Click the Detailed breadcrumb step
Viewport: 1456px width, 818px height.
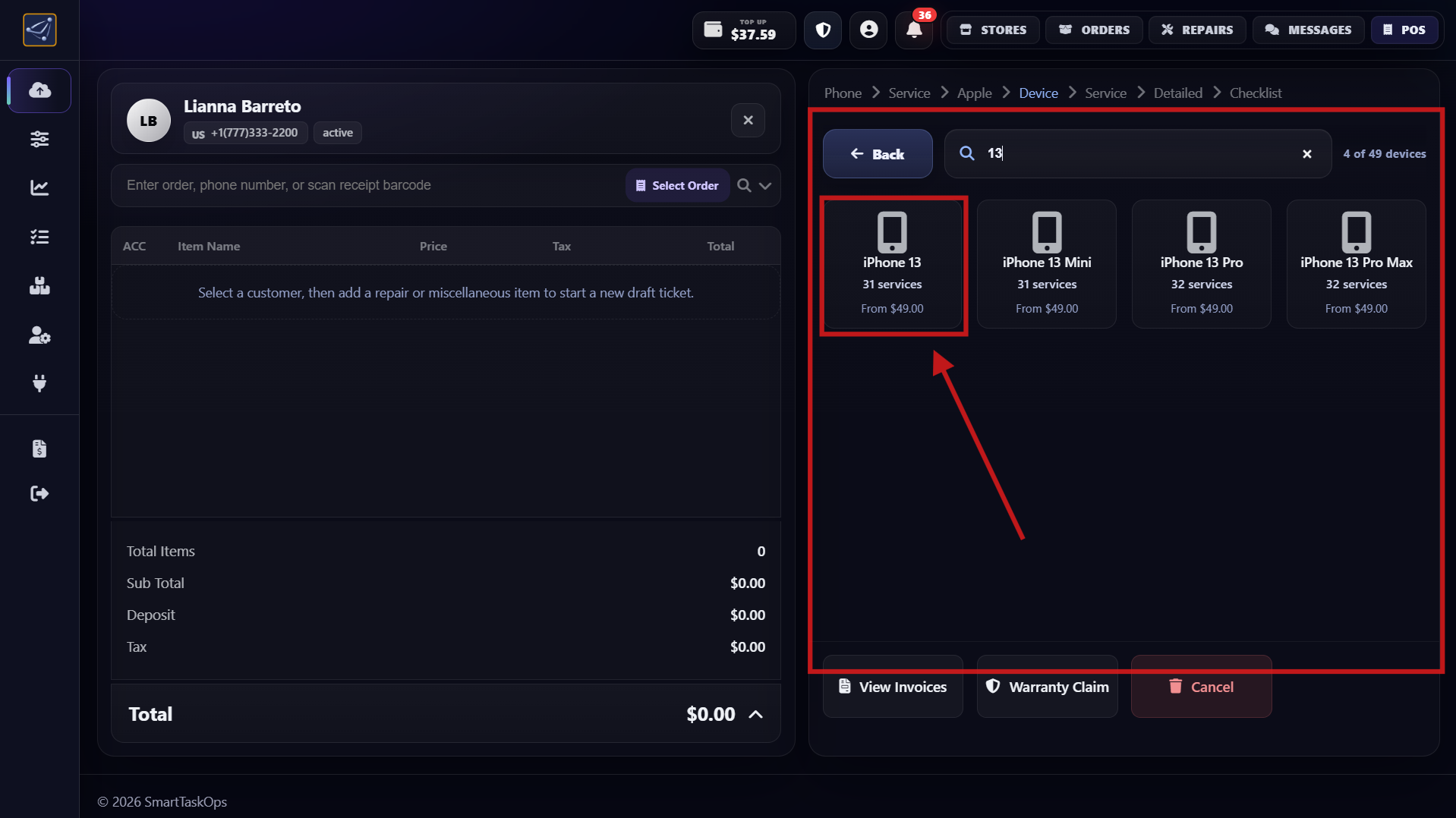coord(1178,93)
